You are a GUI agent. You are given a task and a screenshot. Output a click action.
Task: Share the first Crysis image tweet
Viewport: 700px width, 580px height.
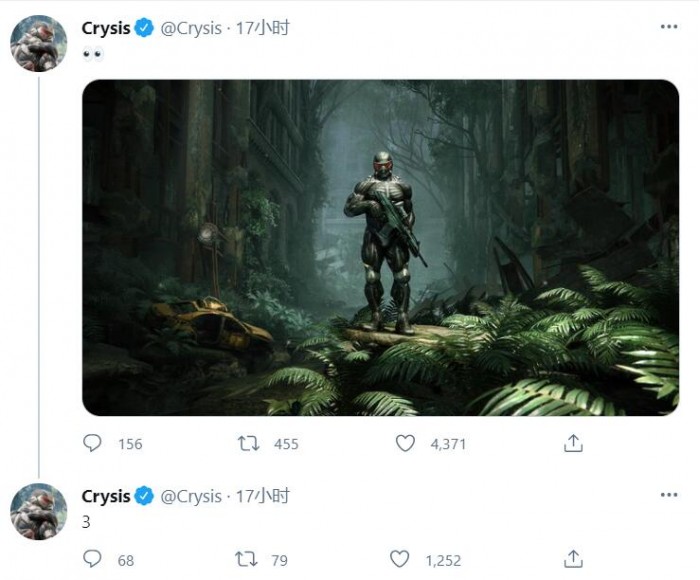click(573, 443)
